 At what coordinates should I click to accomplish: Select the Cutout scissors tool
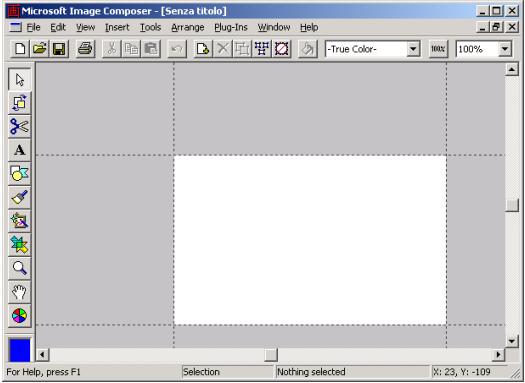19,127
